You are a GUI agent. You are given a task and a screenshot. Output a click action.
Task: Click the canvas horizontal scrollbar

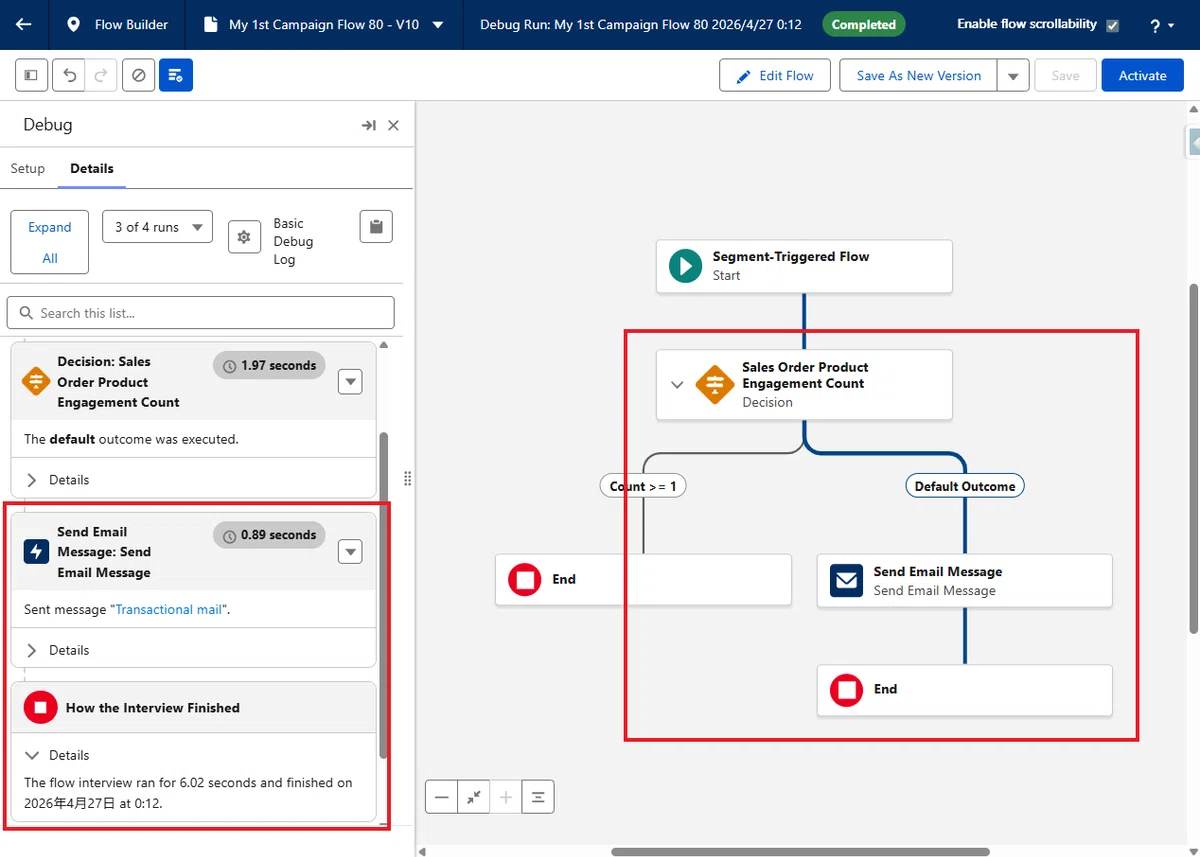(x=800, y=852)
